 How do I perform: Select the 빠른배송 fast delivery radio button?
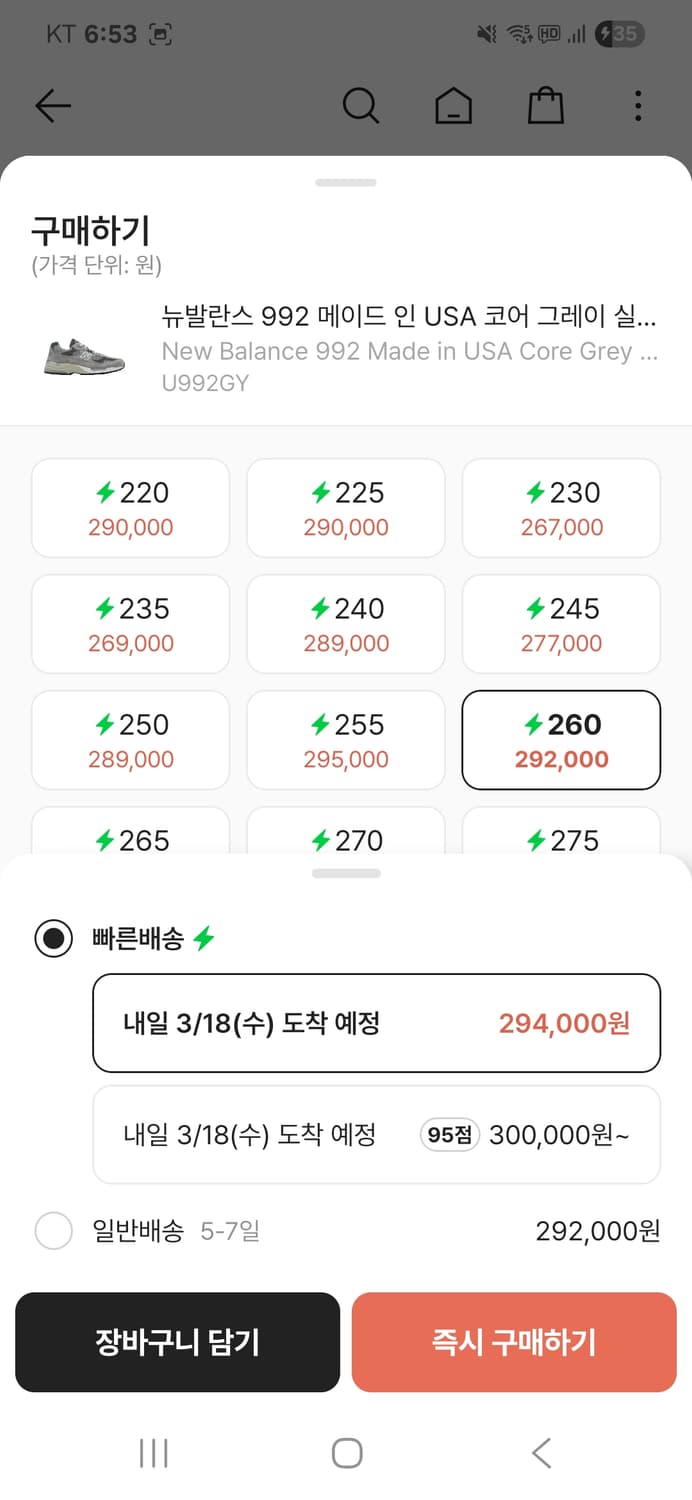54,938
